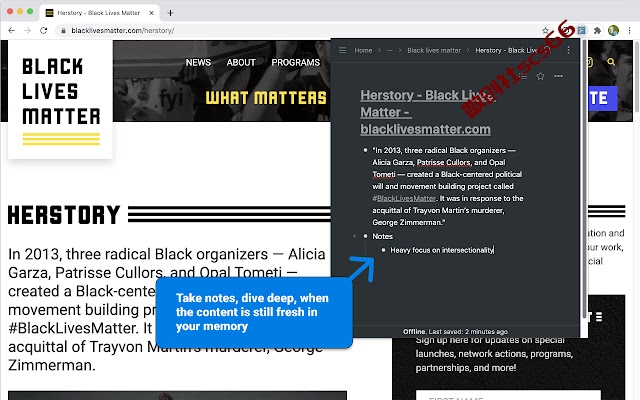Screen dimensions: 640x400
Task: Open PROGRAMS menu on website
Action: click(296, 62)
